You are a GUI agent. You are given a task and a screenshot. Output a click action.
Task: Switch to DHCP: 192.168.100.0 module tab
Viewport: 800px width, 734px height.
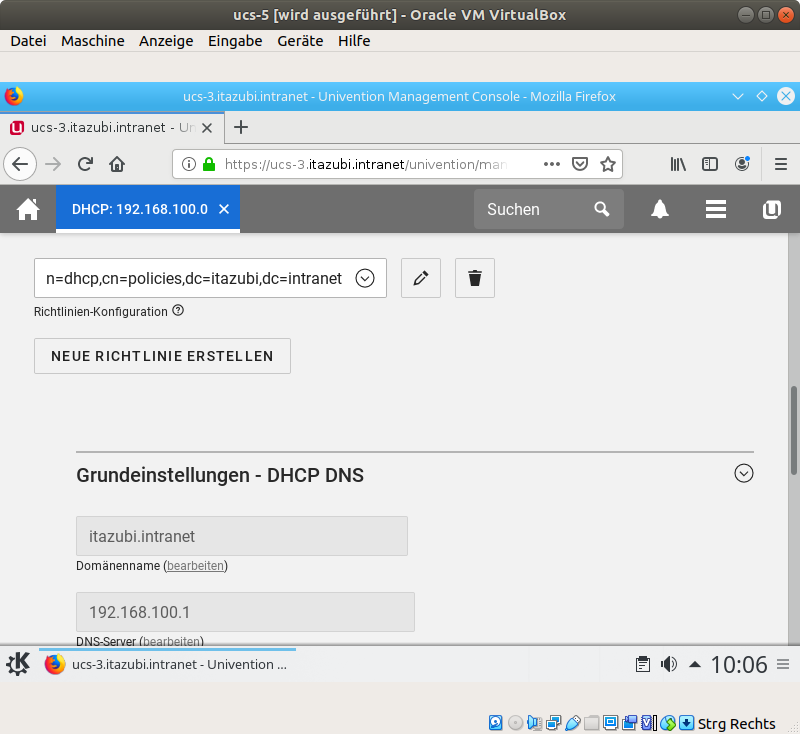(147, 209)
